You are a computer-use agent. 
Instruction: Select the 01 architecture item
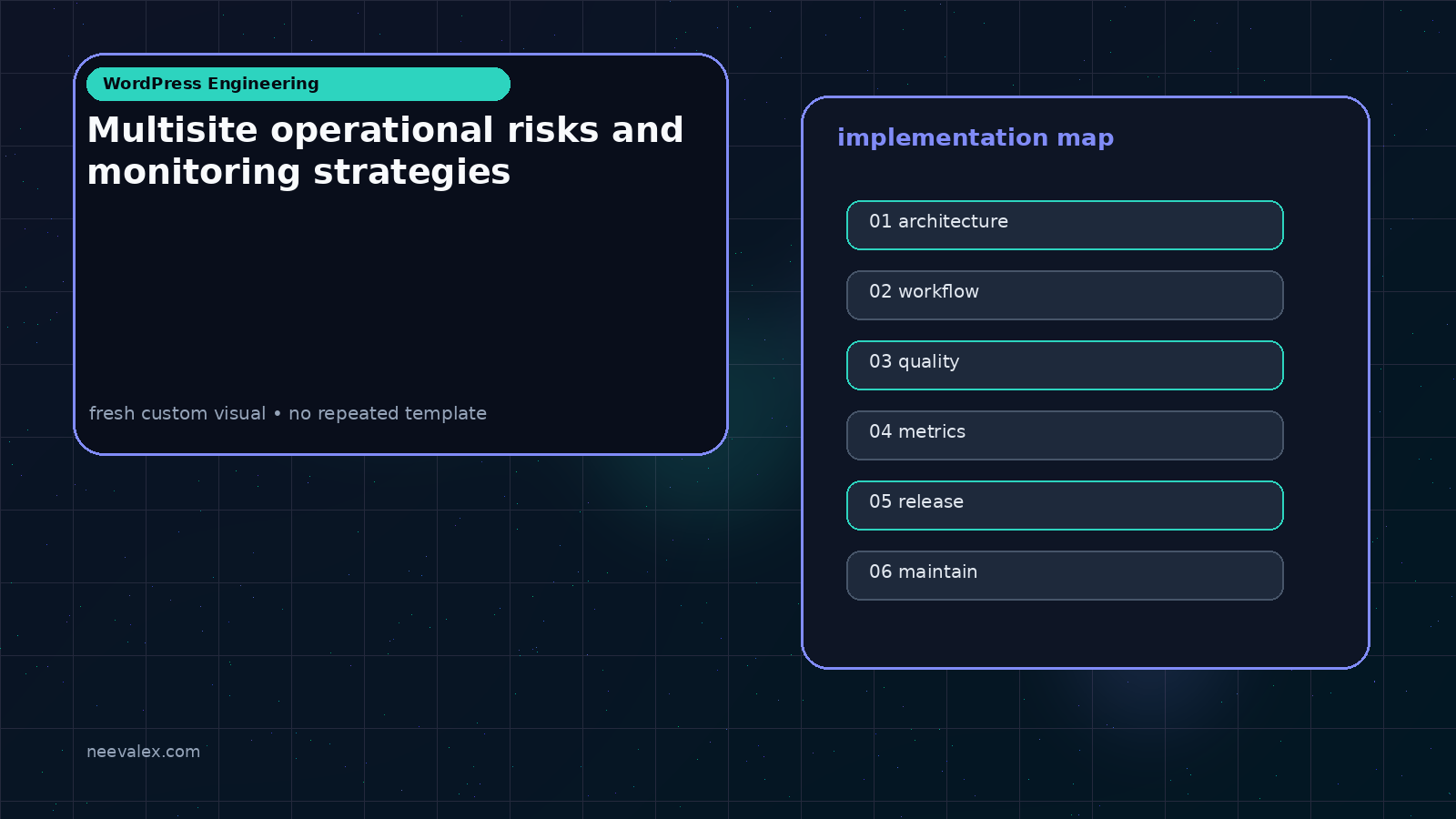[1065, 225]
